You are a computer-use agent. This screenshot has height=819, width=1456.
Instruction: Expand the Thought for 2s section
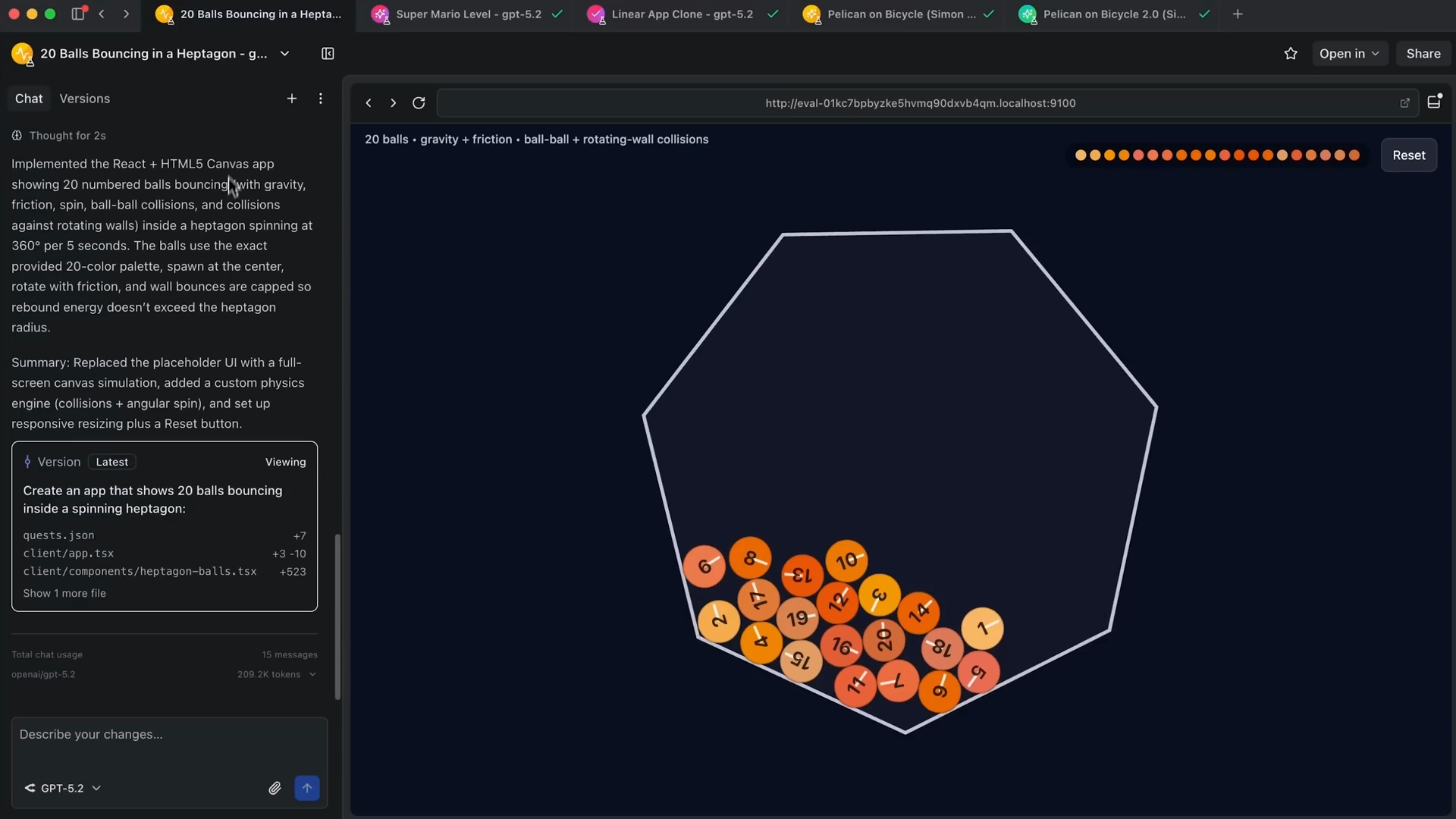click(59, 136)
